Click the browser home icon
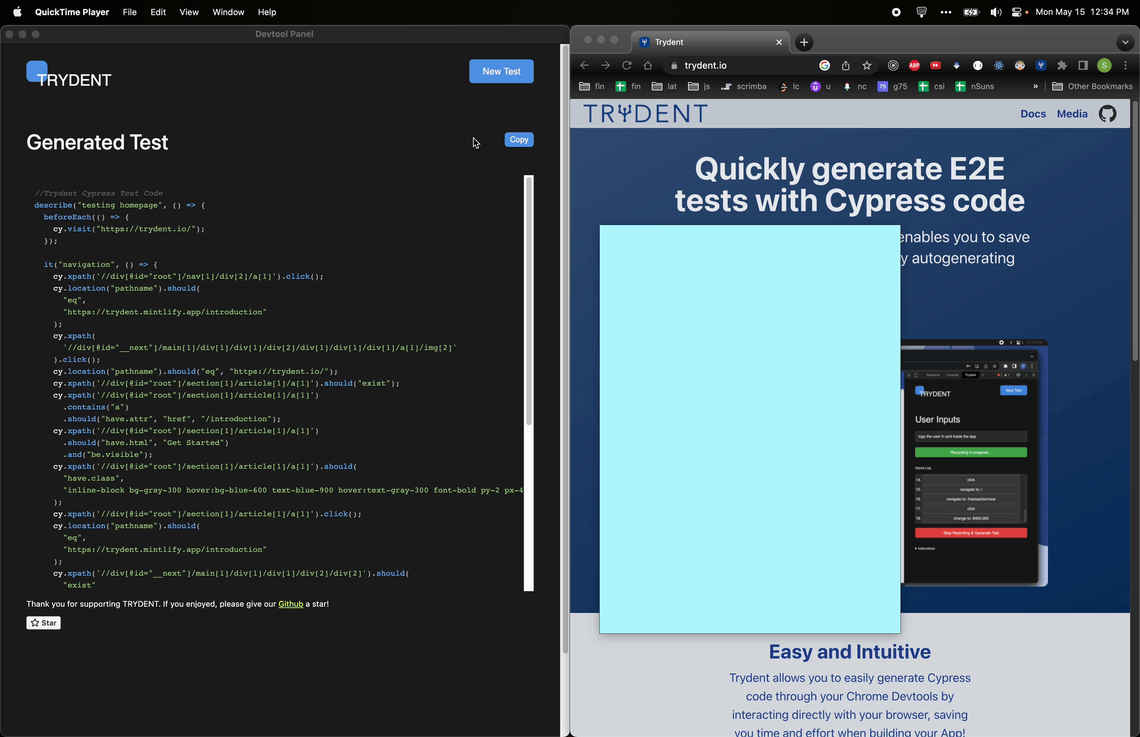The height and width of the screenshot is (737, 1140). pyautogui.click(x=648, y=65)
